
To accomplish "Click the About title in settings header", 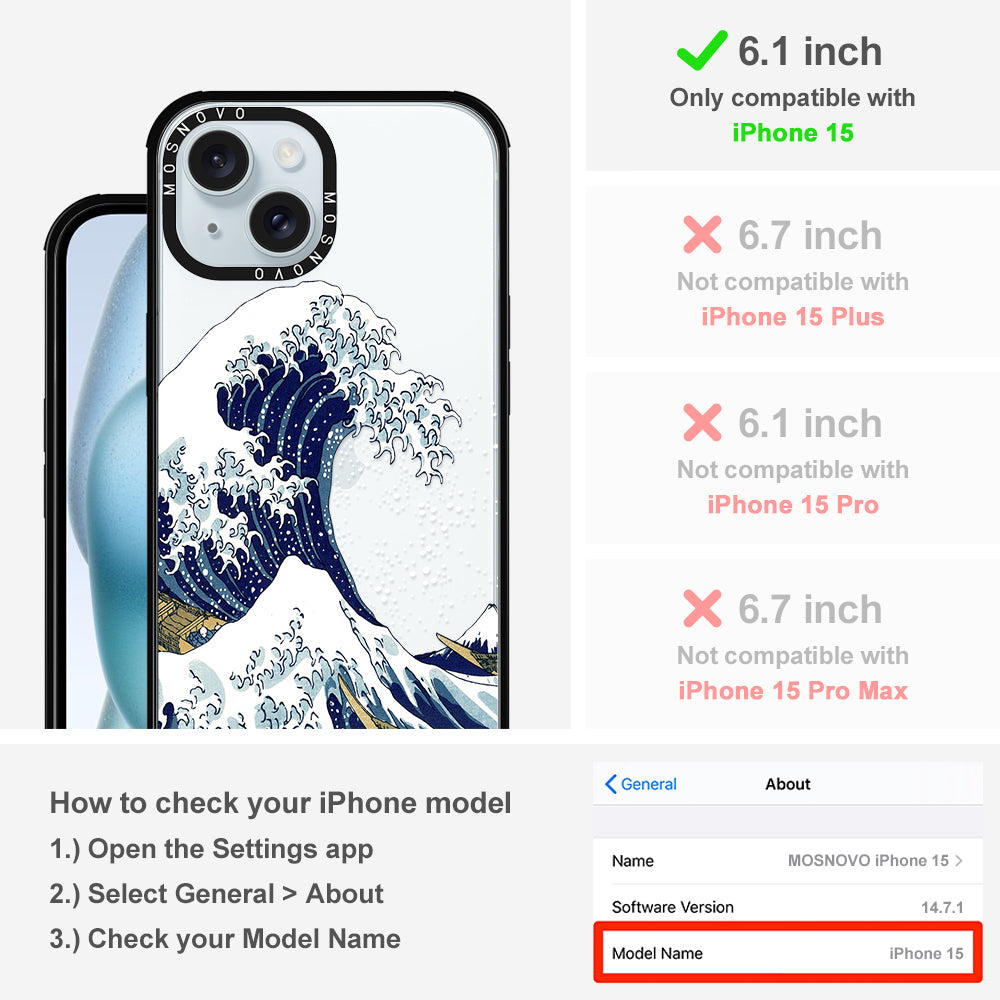I will 788,784.
